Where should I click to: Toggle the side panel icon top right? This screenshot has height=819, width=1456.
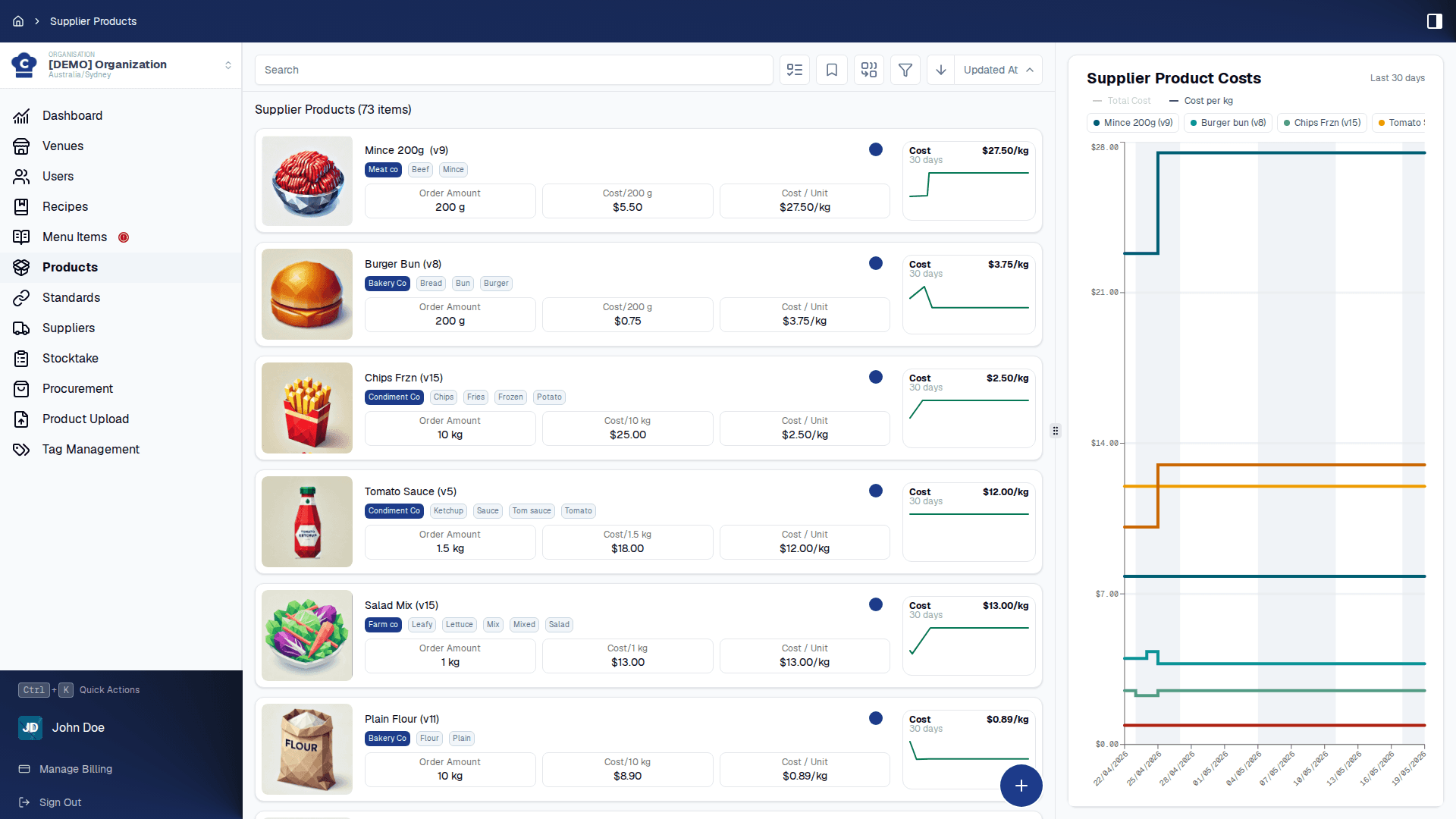pyautogui.click(x=1435, y=21)
